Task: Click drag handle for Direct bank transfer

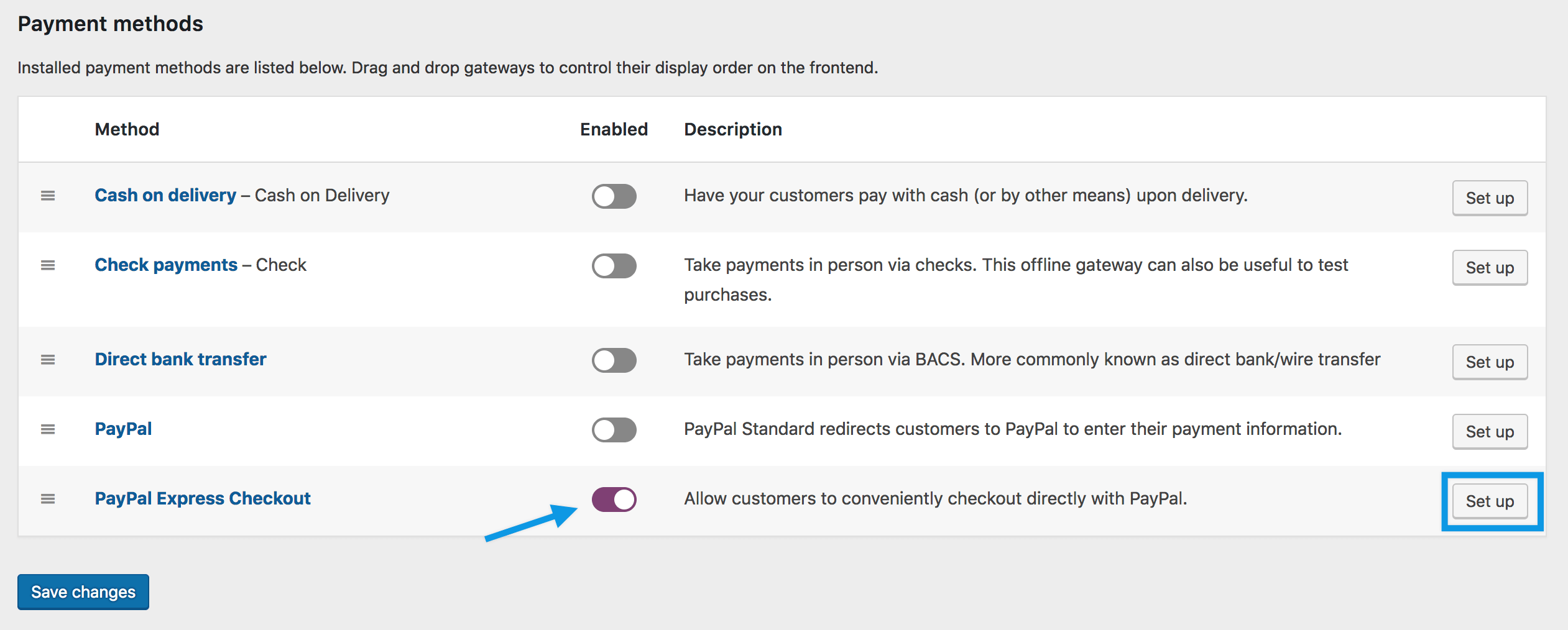Action: 48,360
